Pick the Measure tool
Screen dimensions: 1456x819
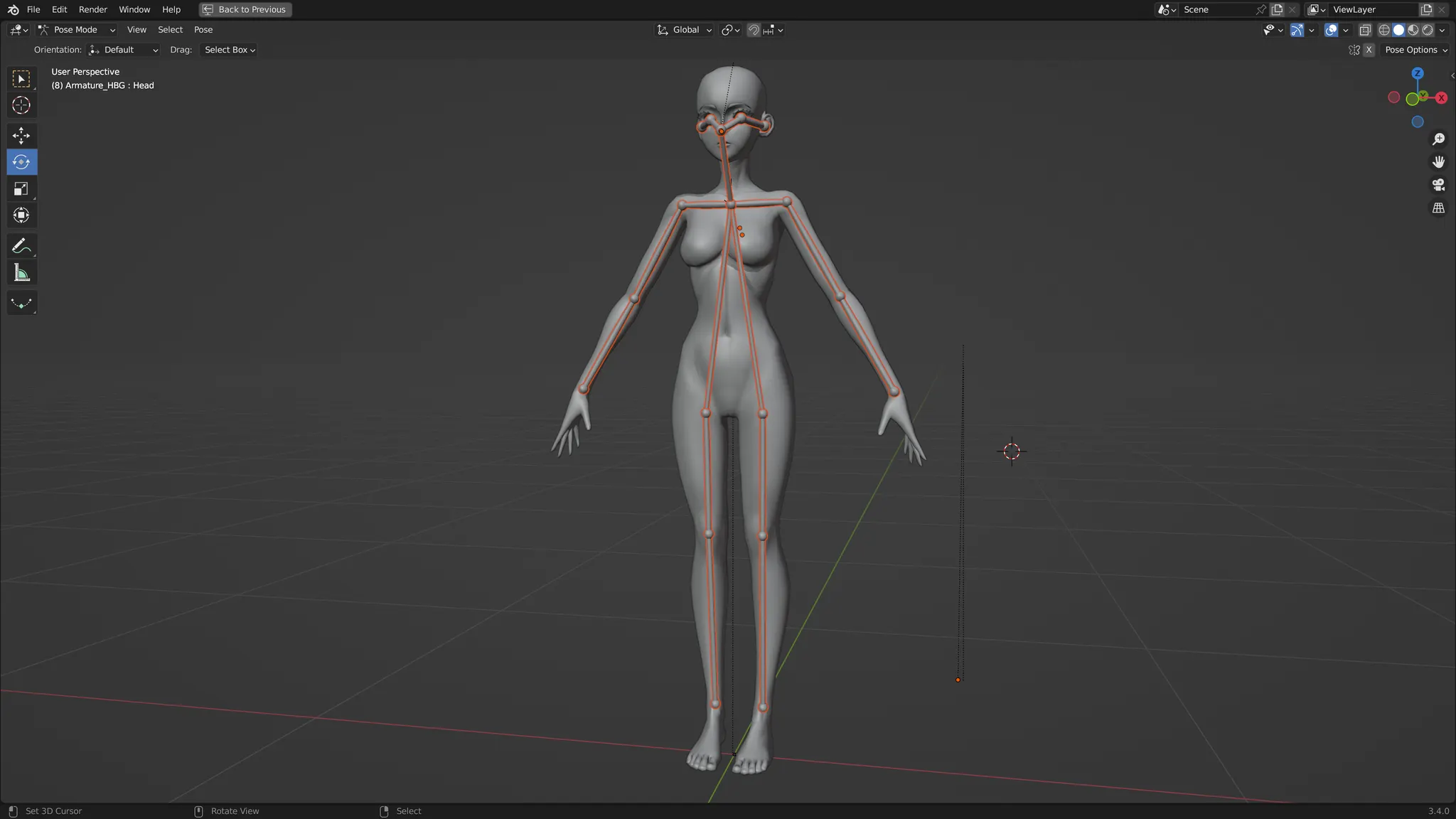(21, 273)
